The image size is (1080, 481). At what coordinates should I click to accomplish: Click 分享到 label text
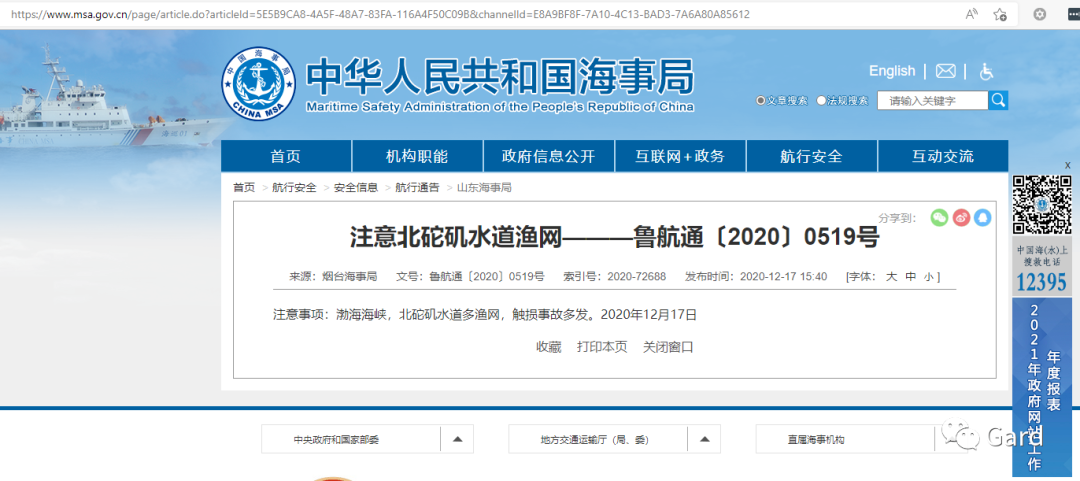897,218
